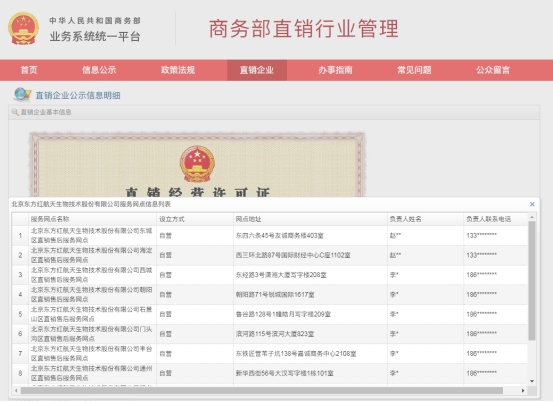Click address 东铁匠营苇子坑138号嘉诚商务中心2108室
Screen dimensions: 553x402
coord(296,354)
